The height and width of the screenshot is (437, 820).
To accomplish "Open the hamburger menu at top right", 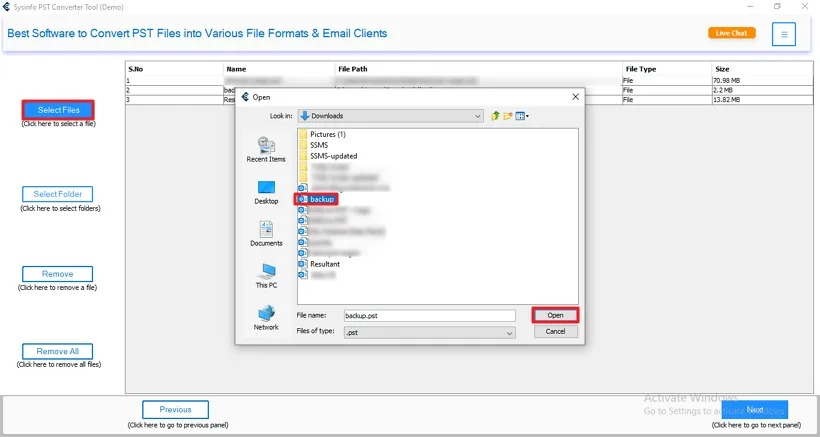I will [x=783, y=34].
